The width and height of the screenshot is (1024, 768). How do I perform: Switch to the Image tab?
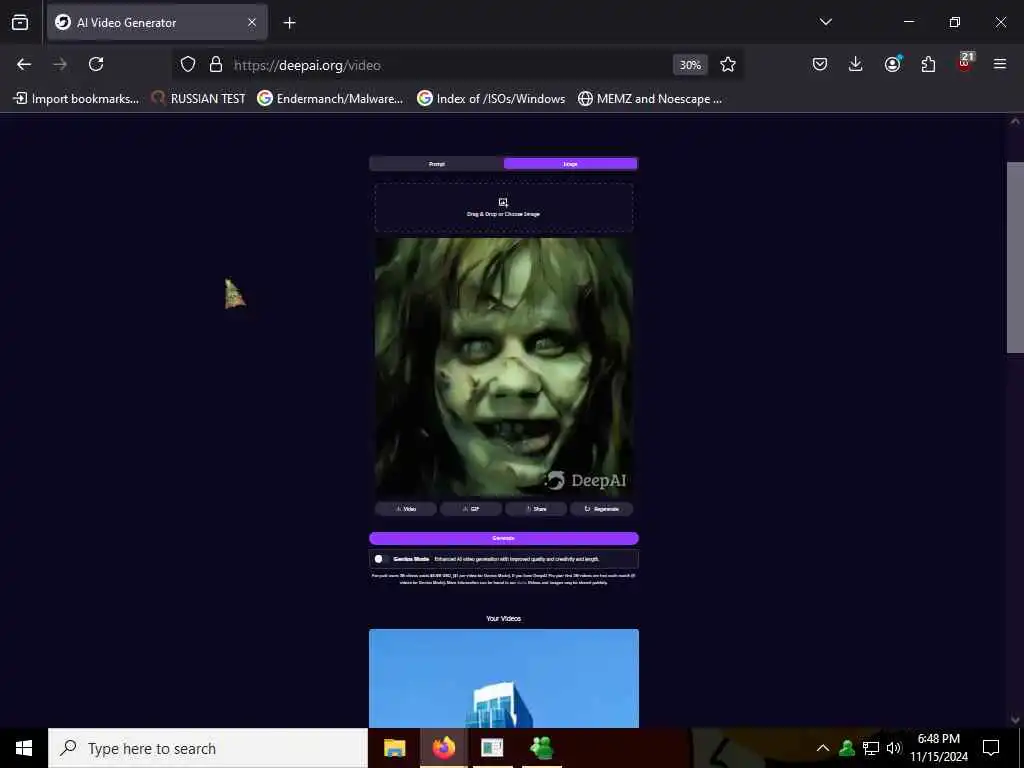click(571, 164)
